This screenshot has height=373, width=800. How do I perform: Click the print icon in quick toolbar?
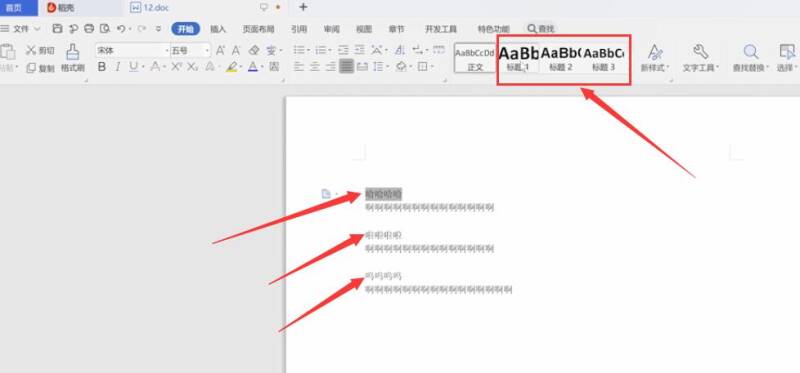point(89,29)
